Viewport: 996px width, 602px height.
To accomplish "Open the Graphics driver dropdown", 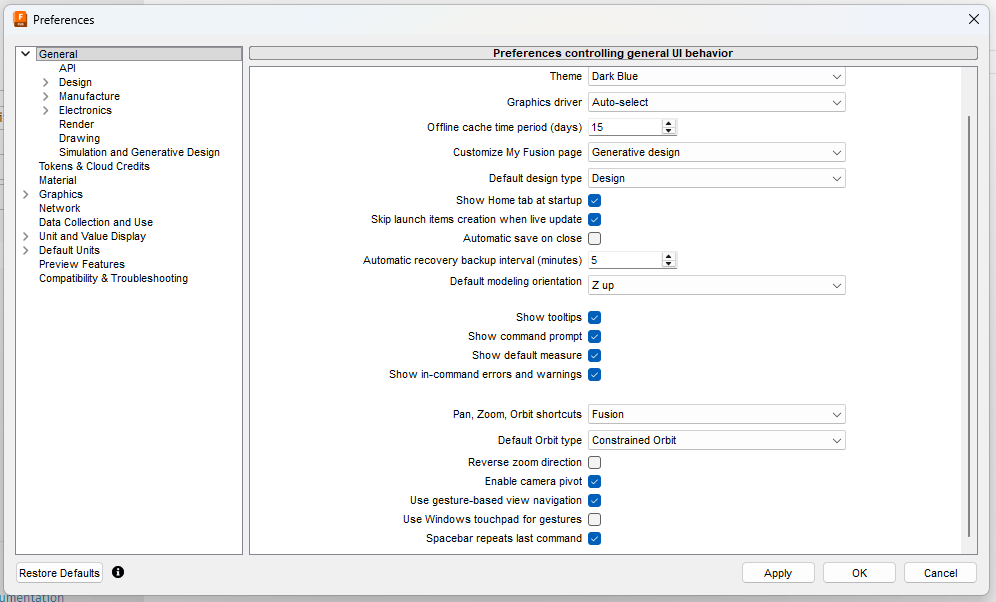I will (x=716, y=102).
